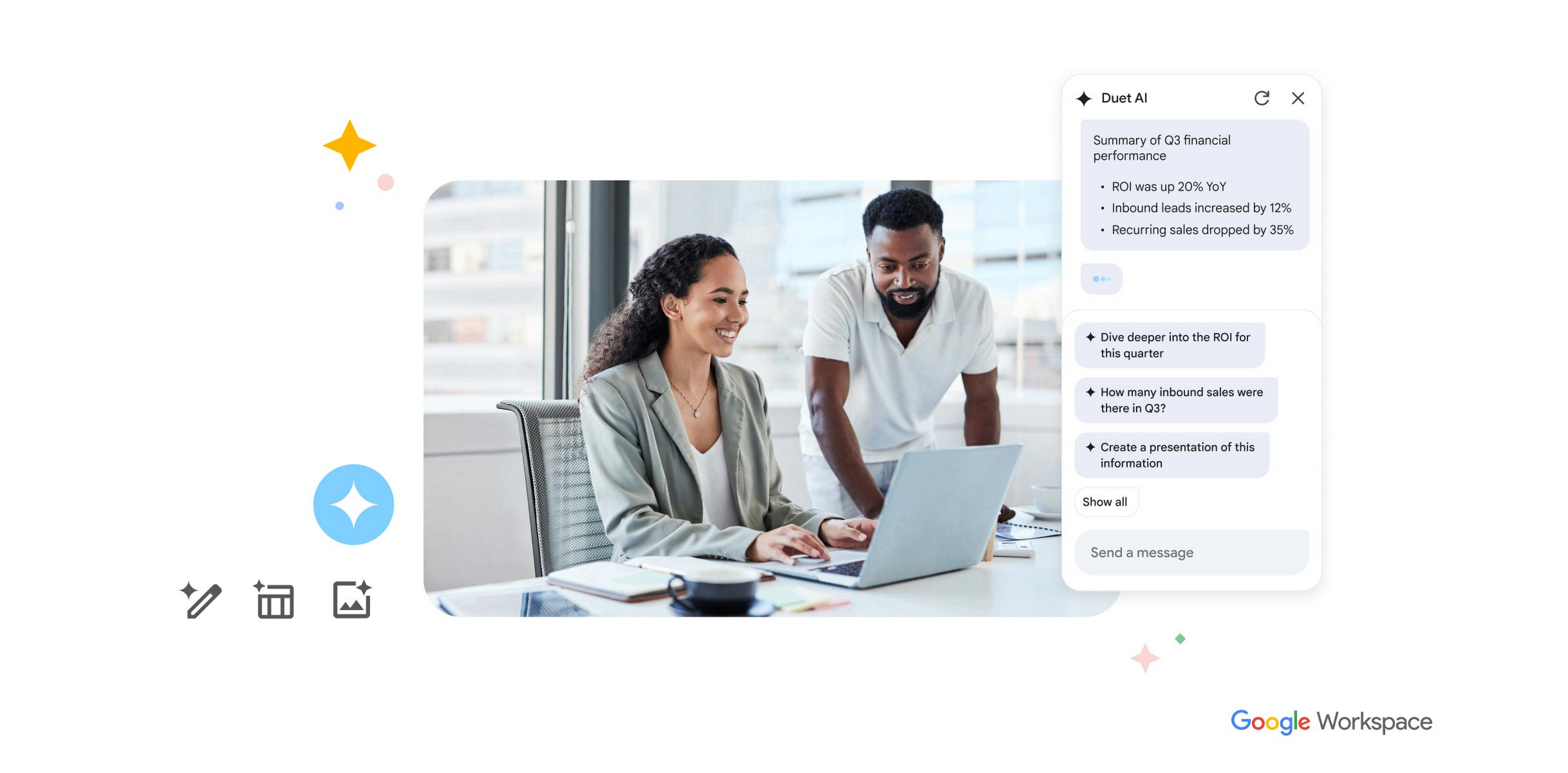Click the edit/write tool icon
Viewport: 1568px width, 773px height.
(x=199, y=601)
